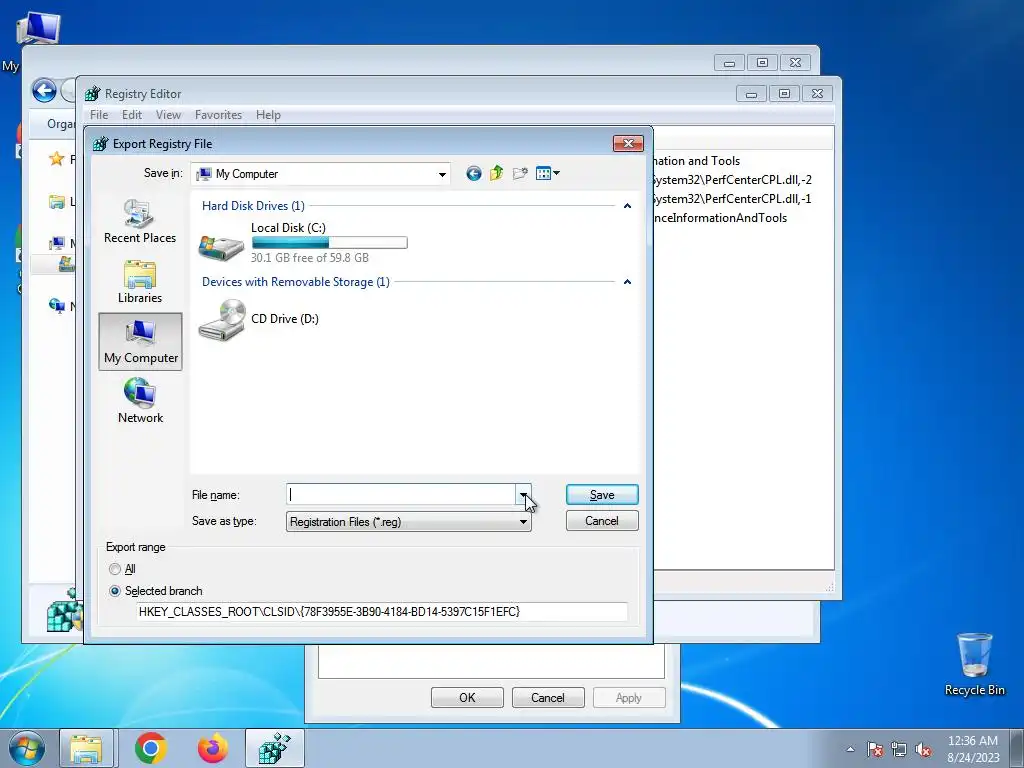Switch to Registry Editor taskbar button
The width and height of the screenshot is (1024, 768).
coord(275,748)
